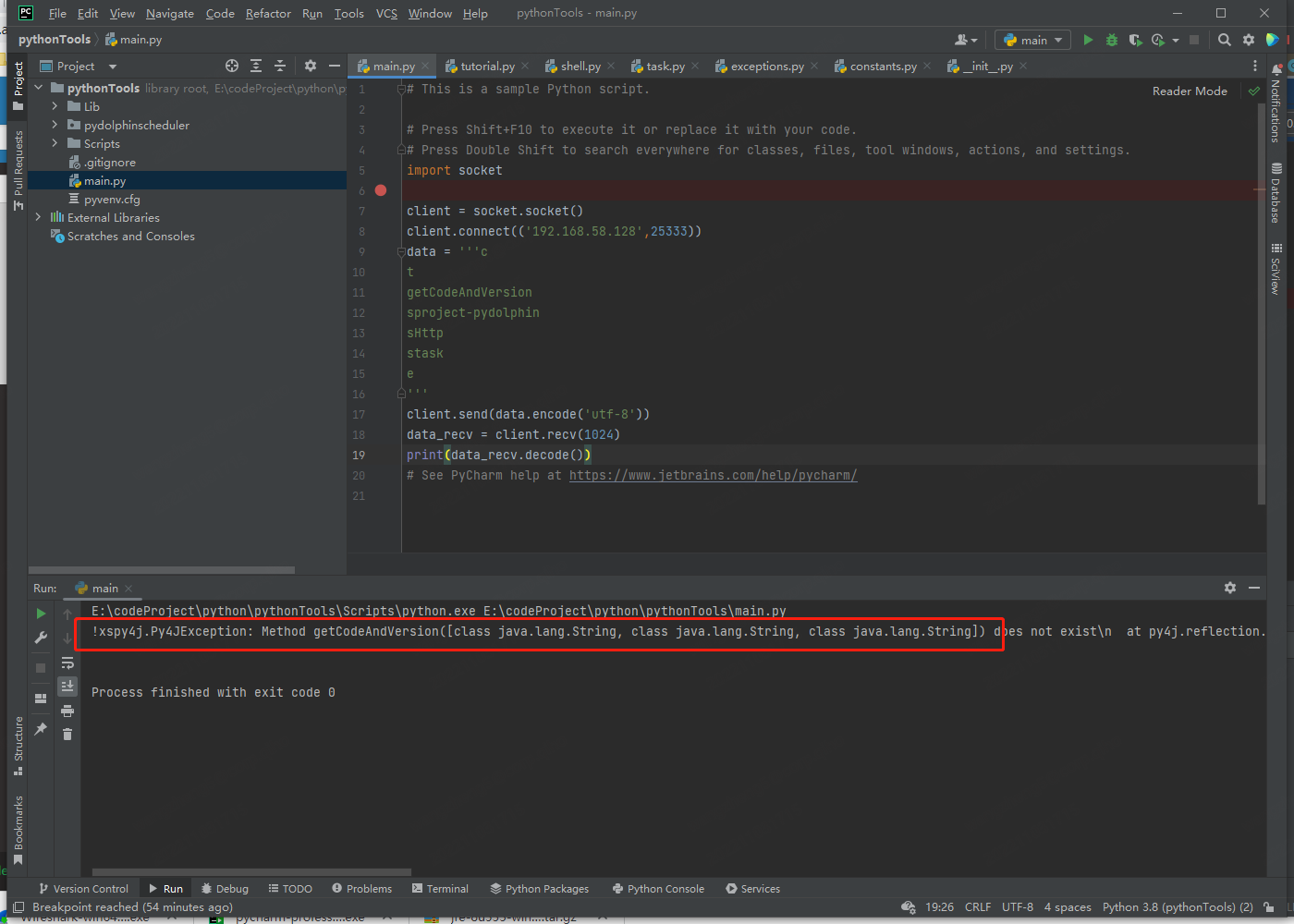1294x924 pixels.
Task: Open the Problems tool window
Action: tap(361, 888)
